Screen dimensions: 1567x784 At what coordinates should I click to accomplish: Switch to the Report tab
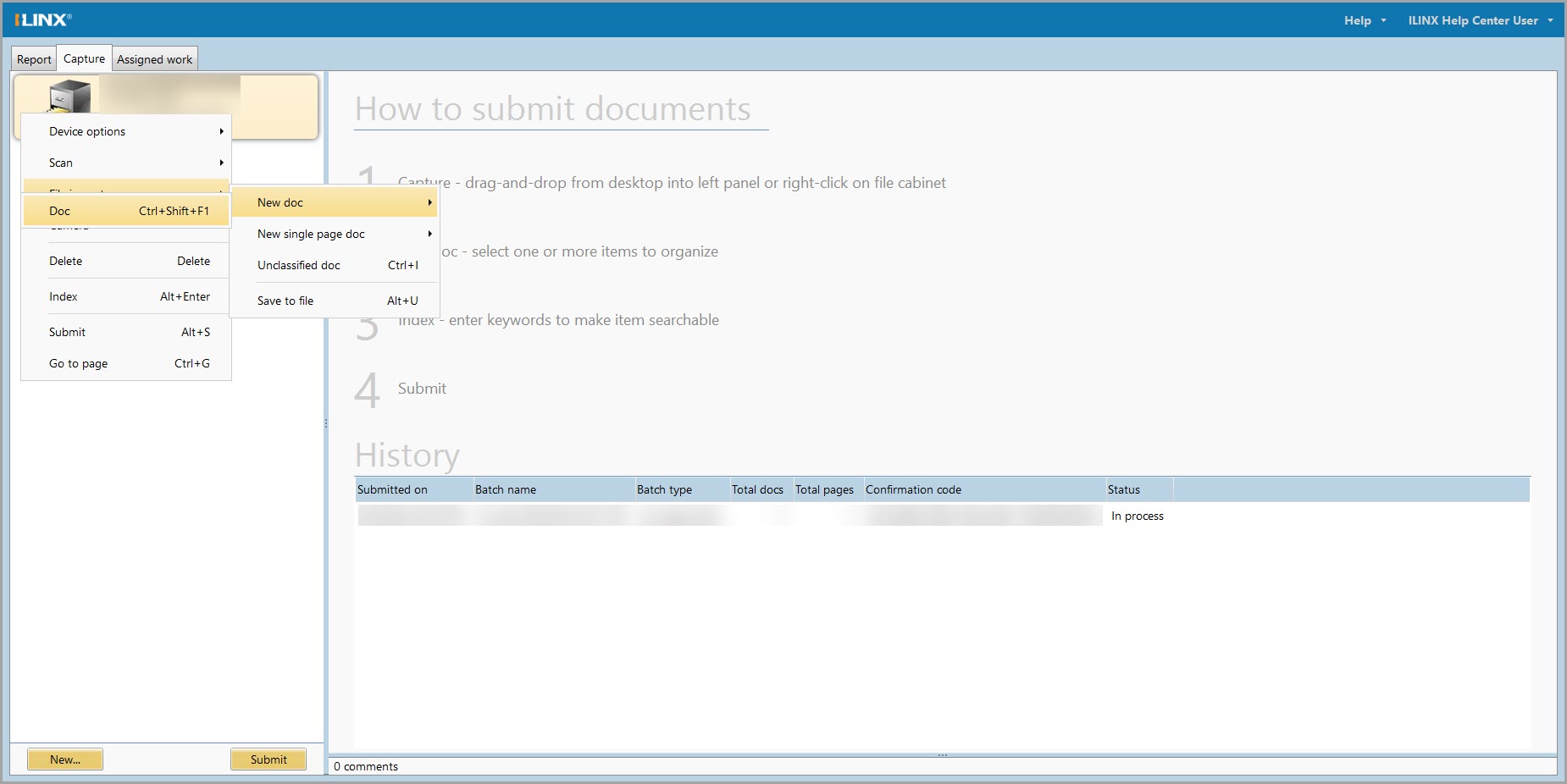34,59
